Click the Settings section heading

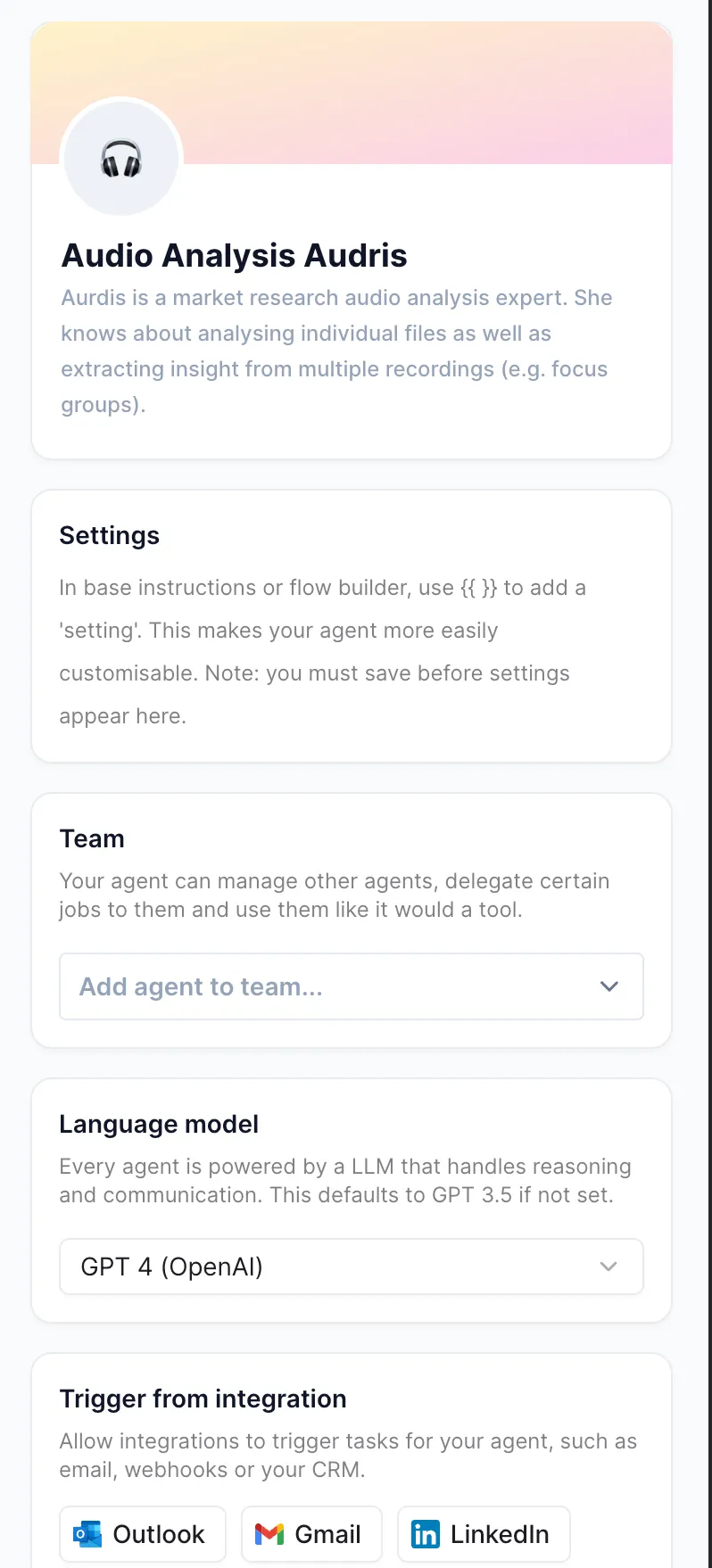click(x=110, y=535)
